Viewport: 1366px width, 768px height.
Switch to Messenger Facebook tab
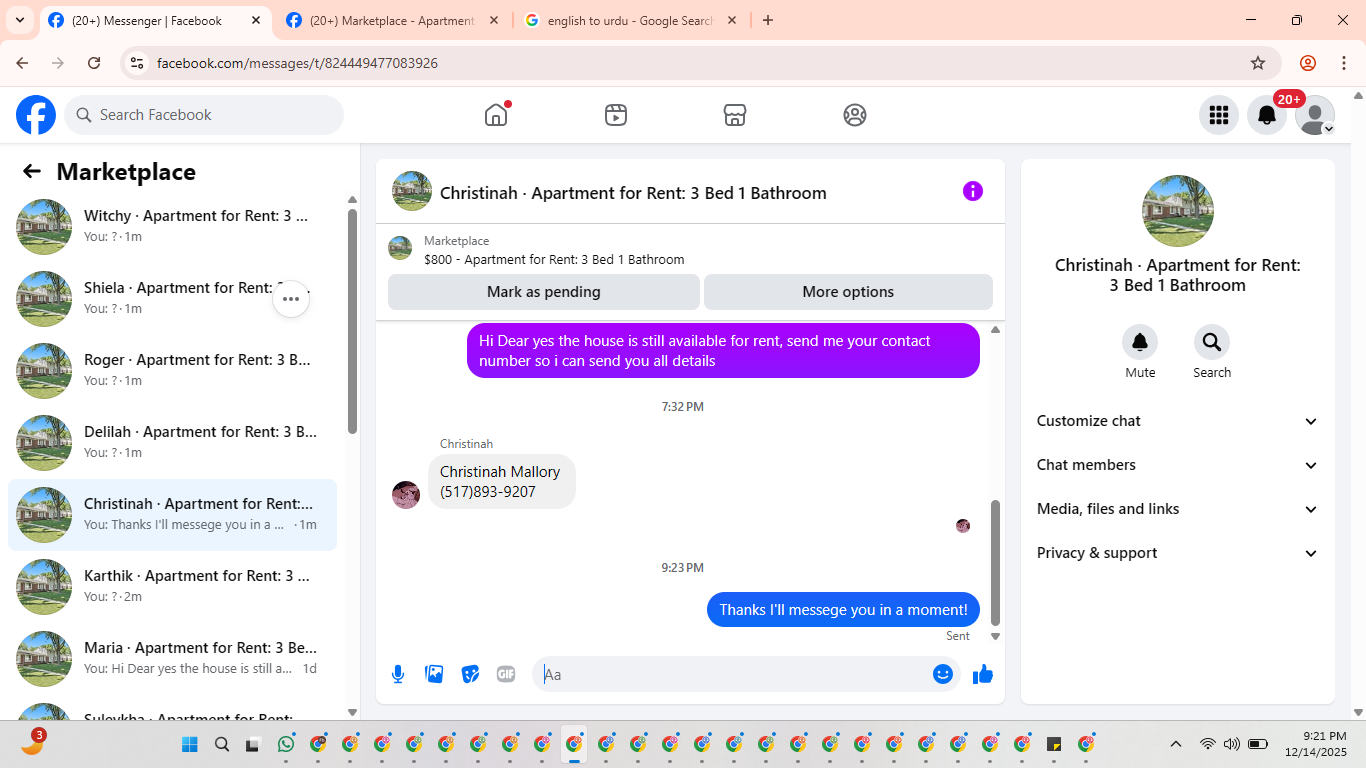click(155, 20)
